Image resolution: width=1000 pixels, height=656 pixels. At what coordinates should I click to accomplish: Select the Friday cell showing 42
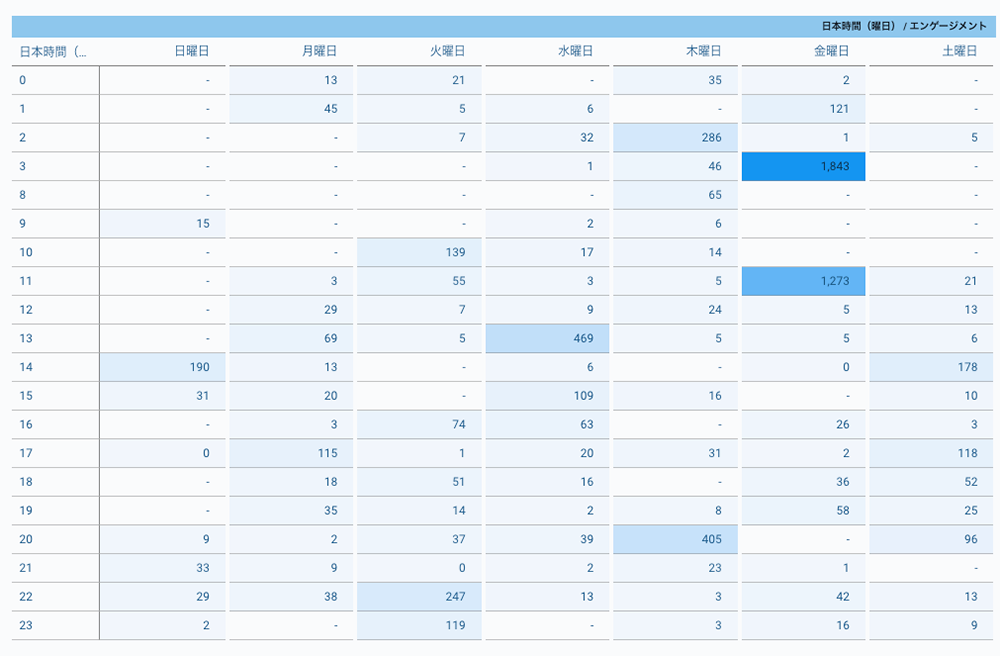[804, 597]
